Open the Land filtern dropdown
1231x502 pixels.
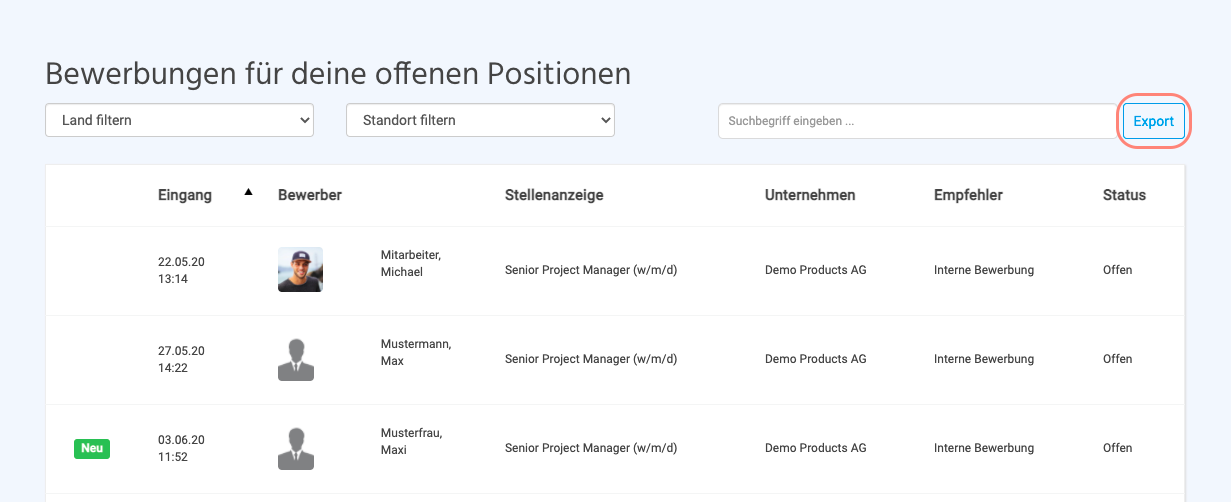tap(180, 120)
